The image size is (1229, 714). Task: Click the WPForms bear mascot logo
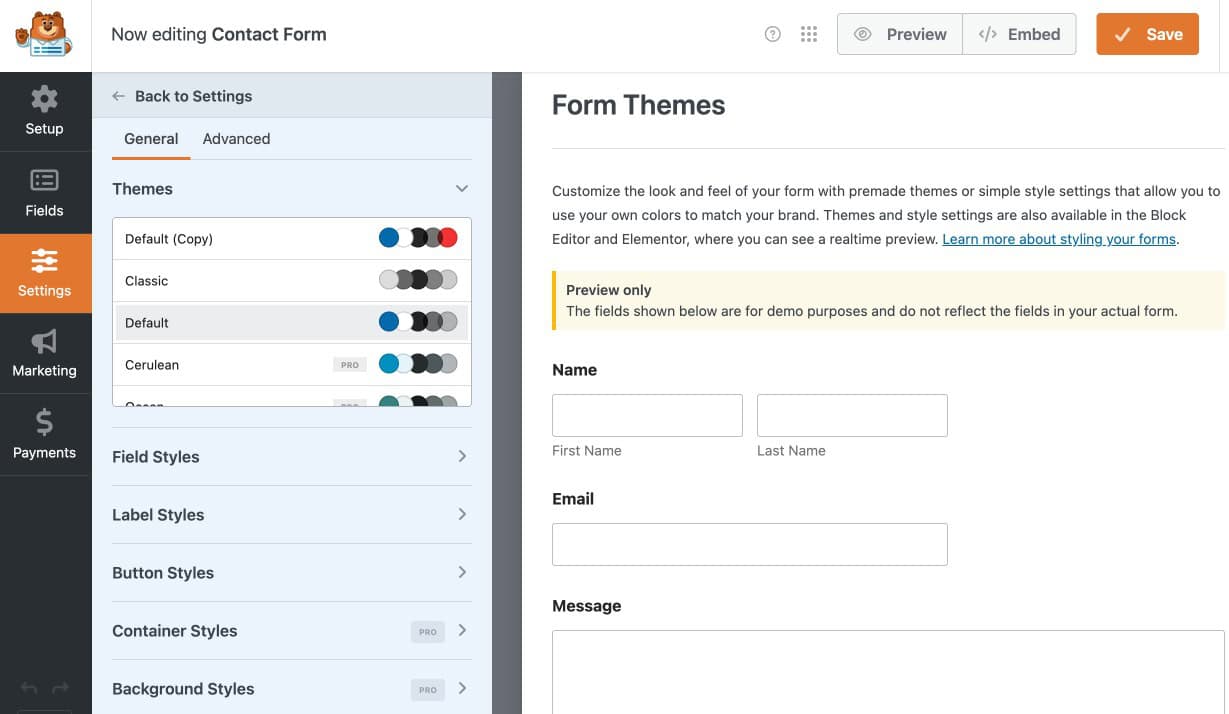click(x=44, y=35)
